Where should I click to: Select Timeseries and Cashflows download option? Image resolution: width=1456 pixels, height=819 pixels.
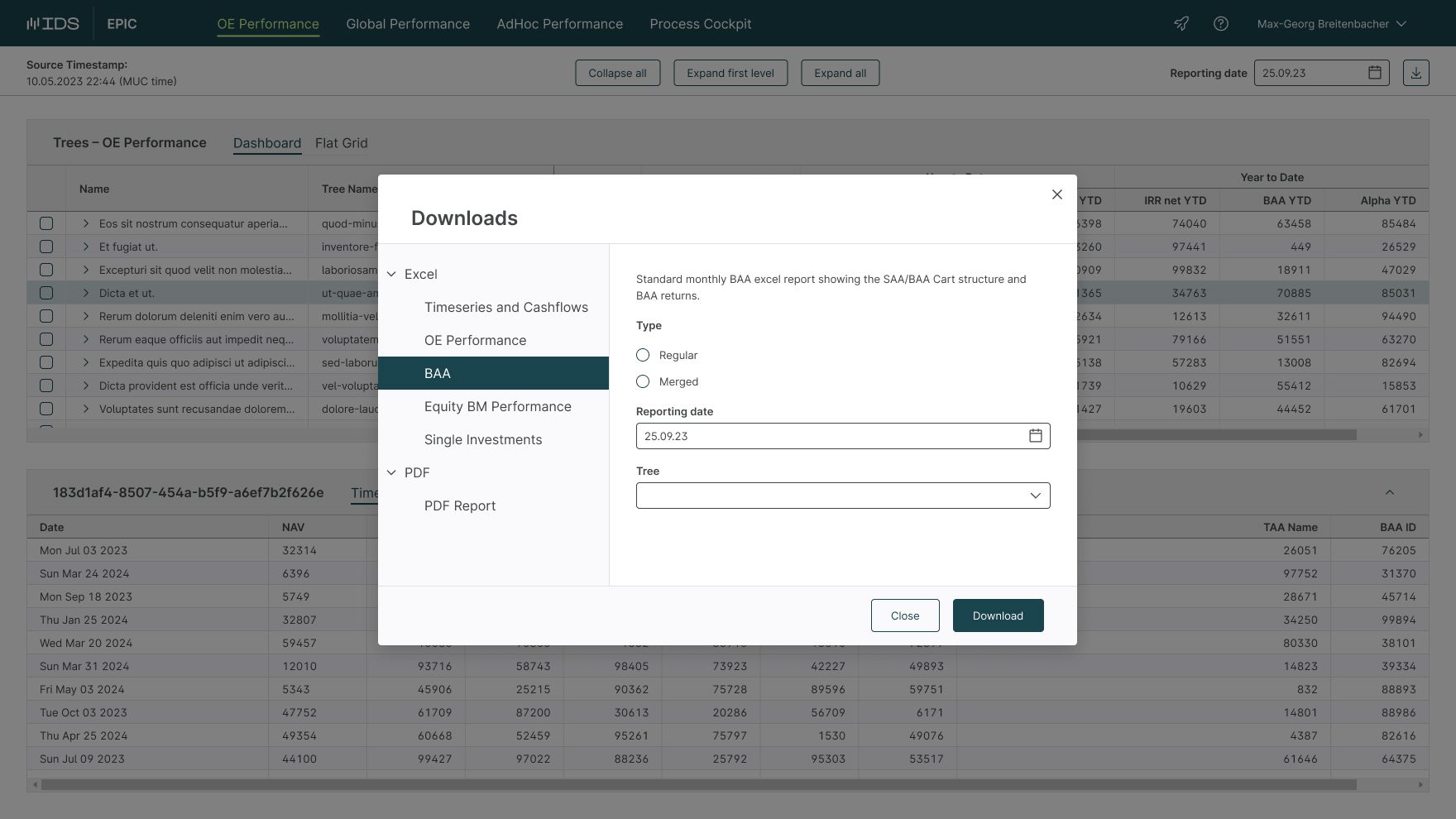click(x=493, y=307)
